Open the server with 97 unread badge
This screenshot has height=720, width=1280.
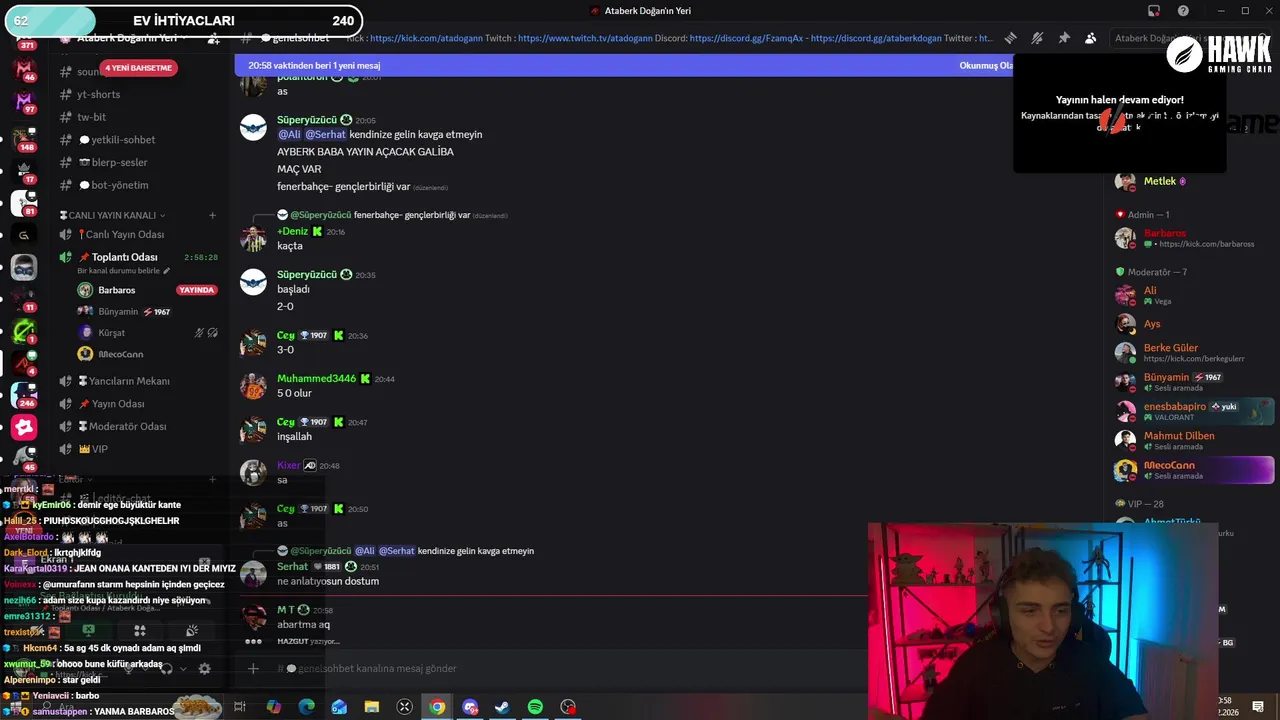24,102
